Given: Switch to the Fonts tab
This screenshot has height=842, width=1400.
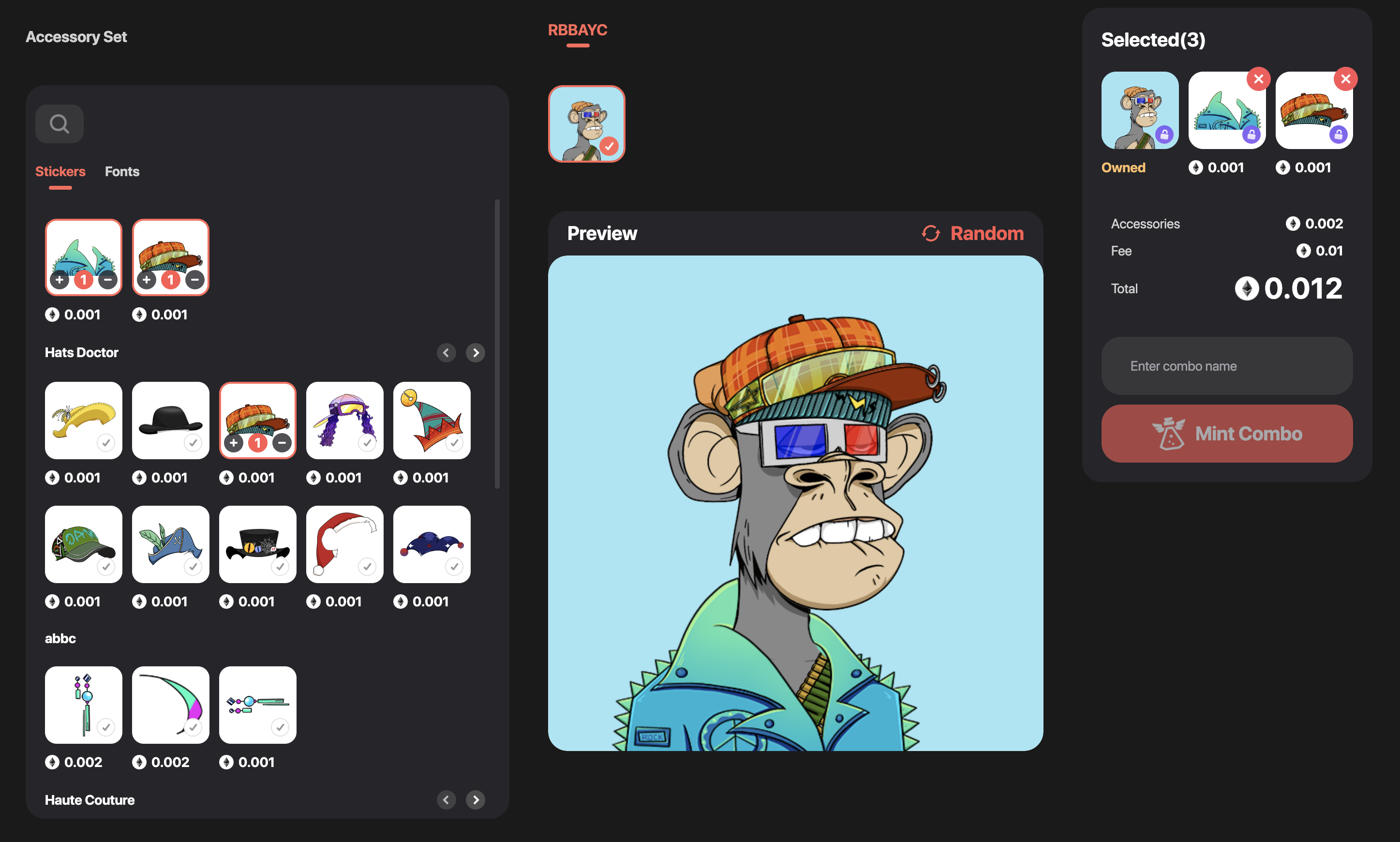Looking at the screenshot, I should coord(122,171).
